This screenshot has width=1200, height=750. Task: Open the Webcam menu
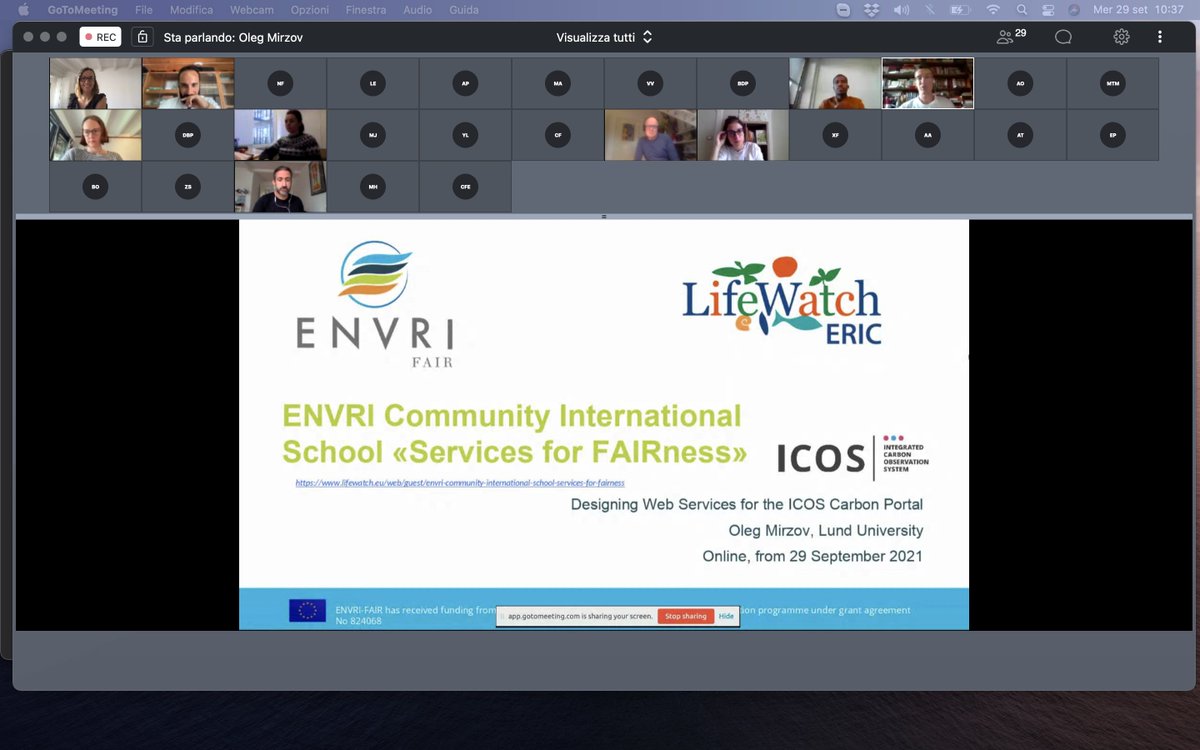click(x=251, y=10)
